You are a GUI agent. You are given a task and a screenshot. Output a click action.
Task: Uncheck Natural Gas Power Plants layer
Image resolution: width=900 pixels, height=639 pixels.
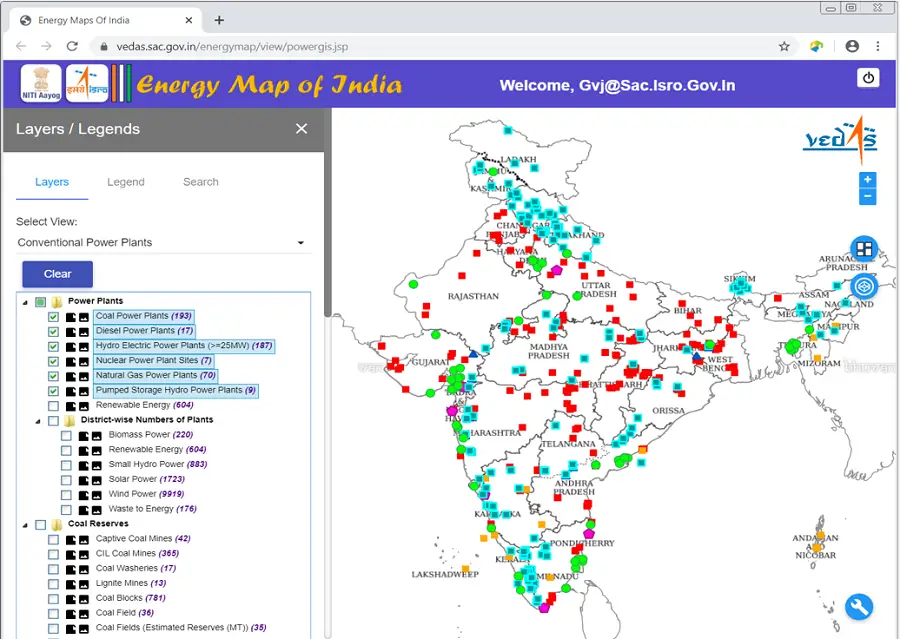tap(53, 377)
